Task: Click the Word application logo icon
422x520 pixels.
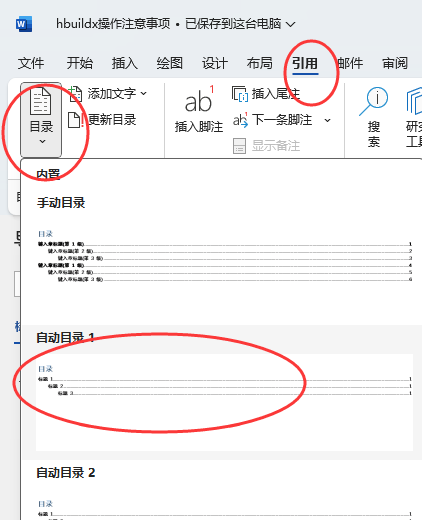Action: (x=24, y=24)
